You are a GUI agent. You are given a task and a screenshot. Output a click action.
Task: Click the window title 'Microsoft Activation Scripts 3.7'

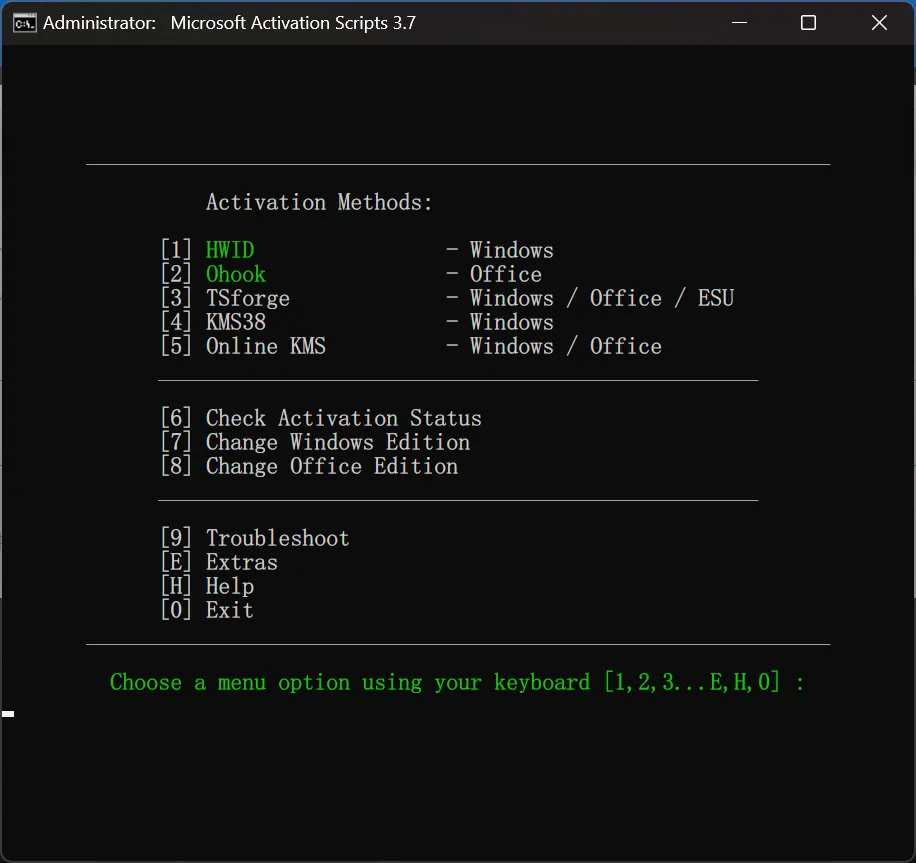tap(293, 23)
